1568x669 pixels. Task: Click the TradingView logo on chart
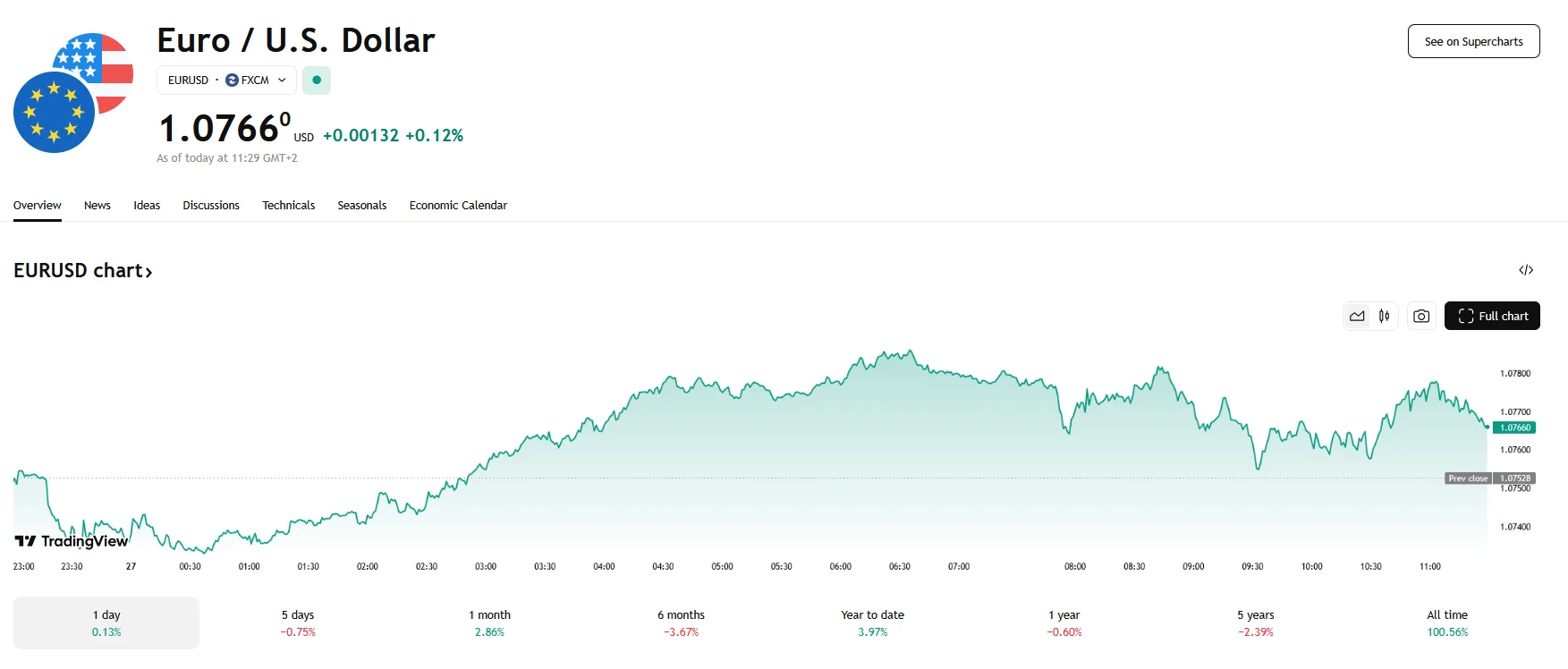click(x=72, y=541)
